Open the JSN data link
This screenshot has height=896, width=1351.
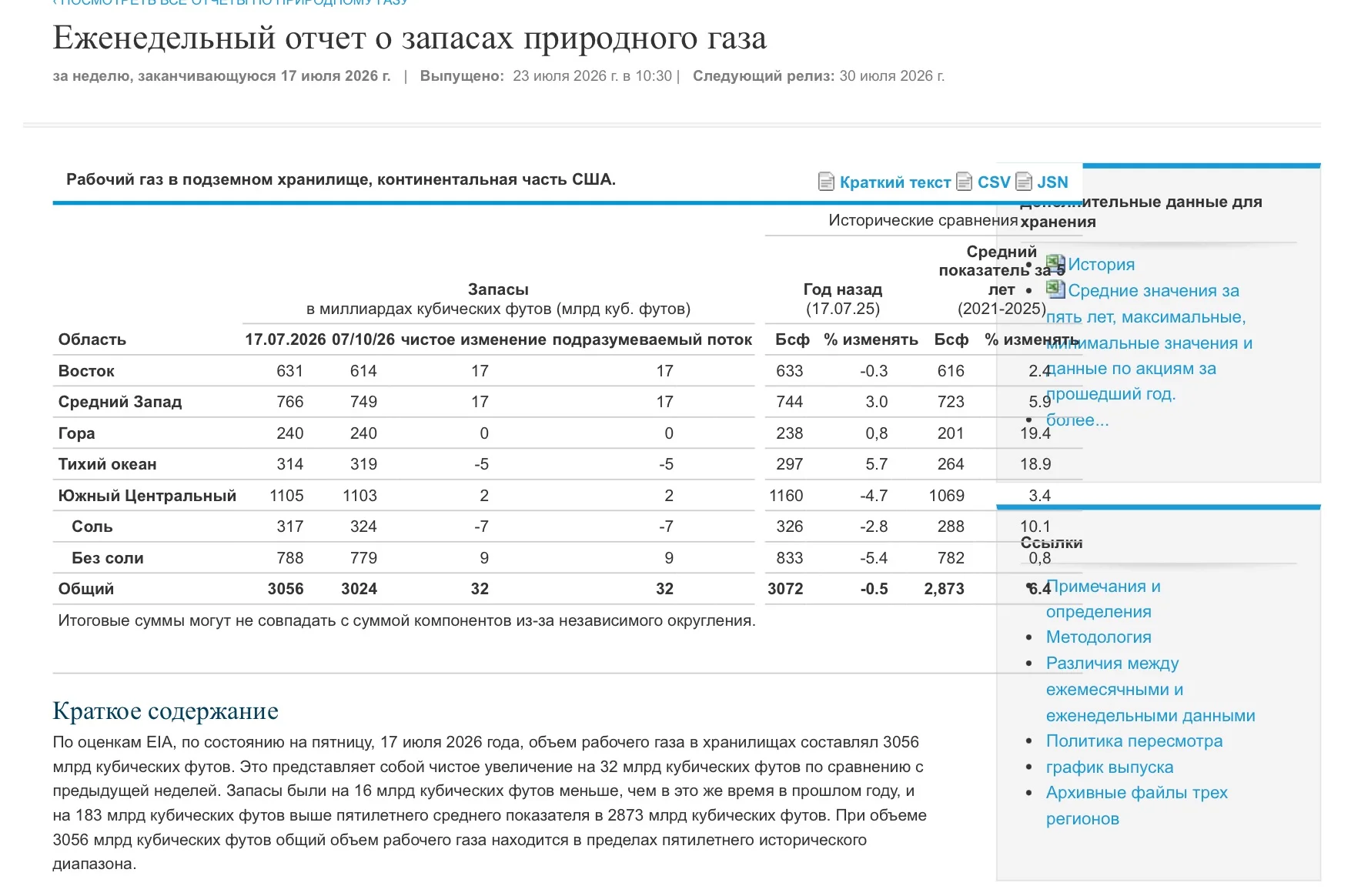pyautogui.click(x=1052, y=182)
